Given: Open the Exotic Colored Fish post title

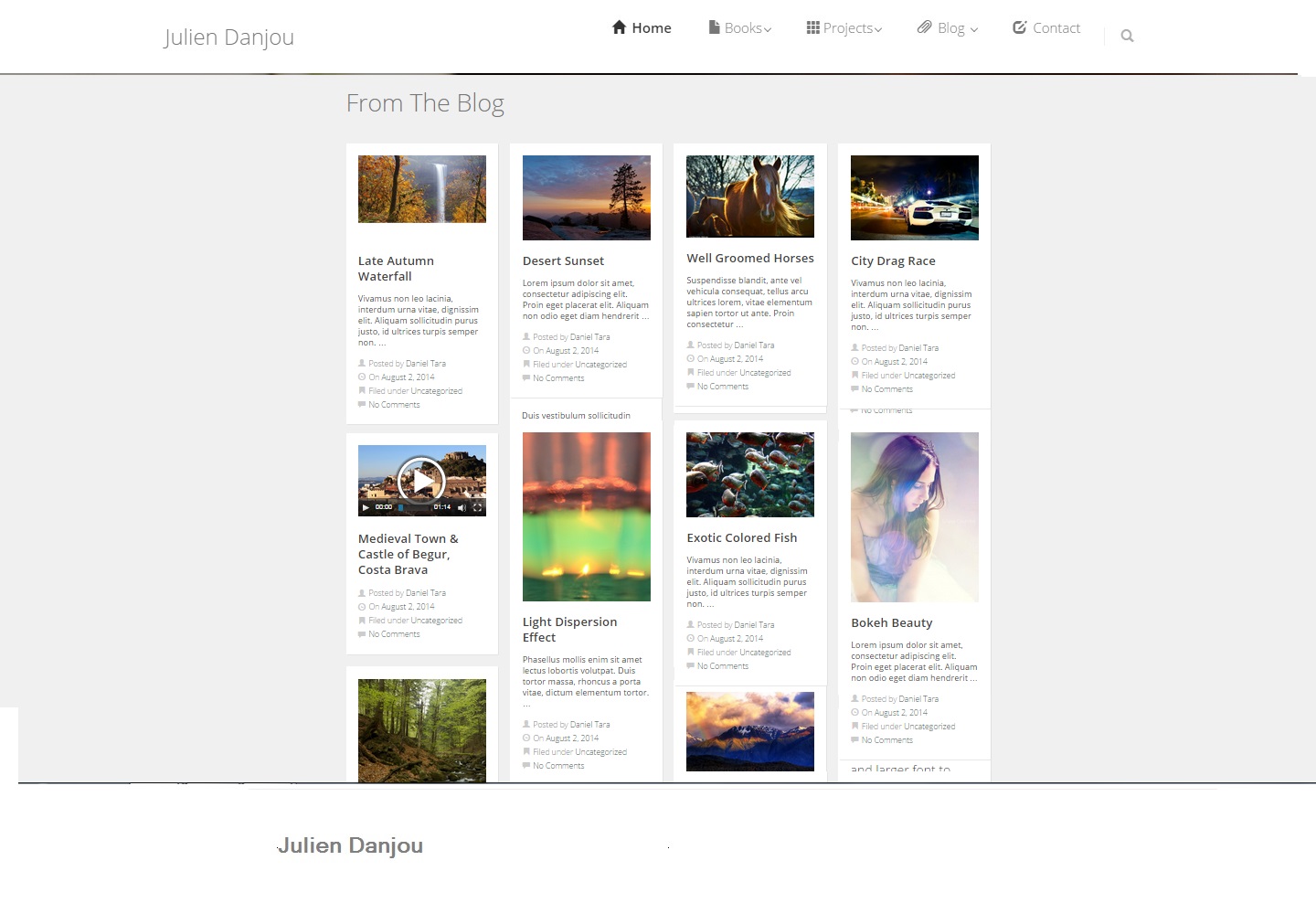Looking at the screenshot, I should (x=742, y=537).
